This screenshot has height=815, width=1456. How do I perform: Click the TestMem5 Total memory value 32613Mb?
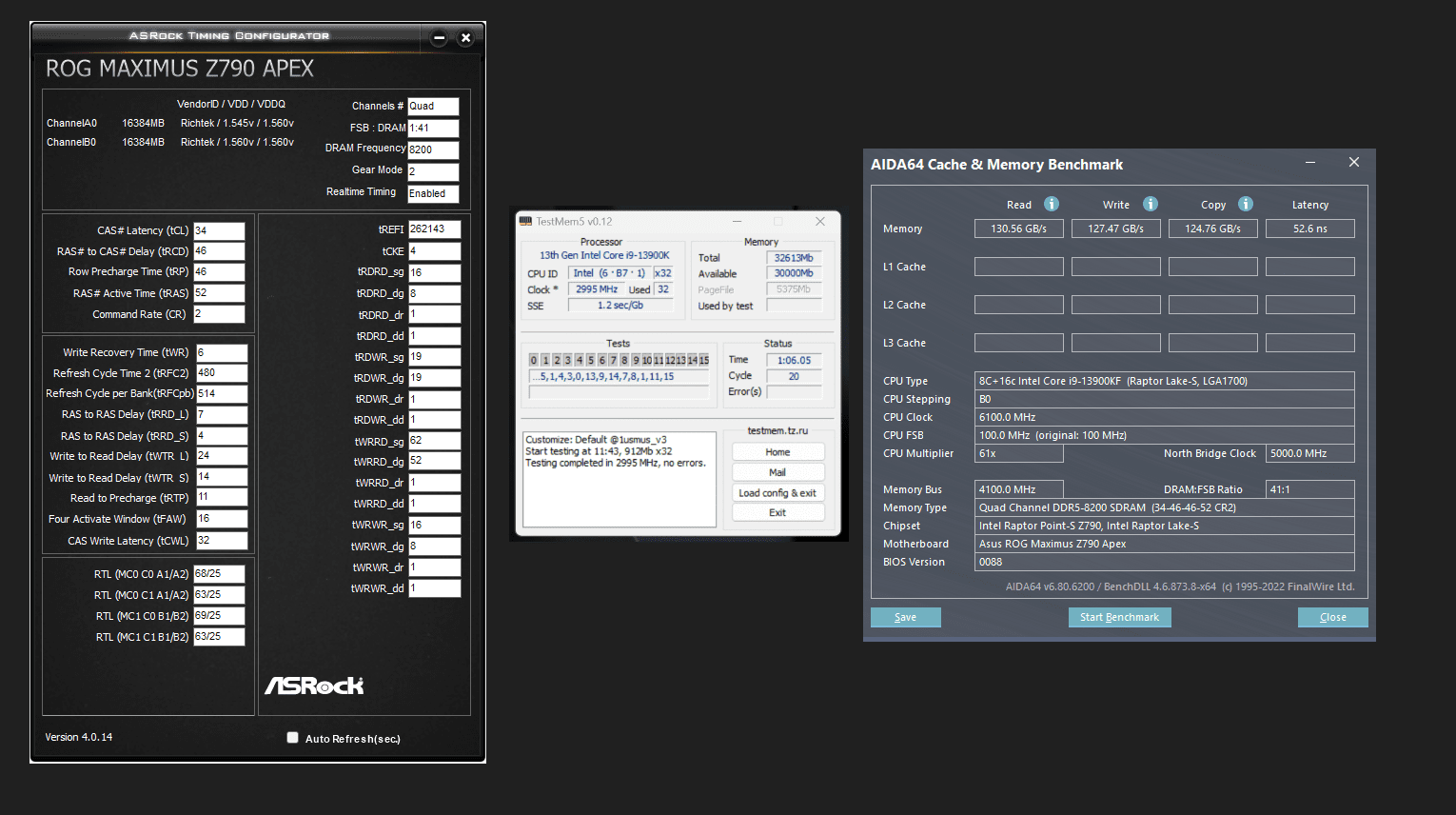795,258
